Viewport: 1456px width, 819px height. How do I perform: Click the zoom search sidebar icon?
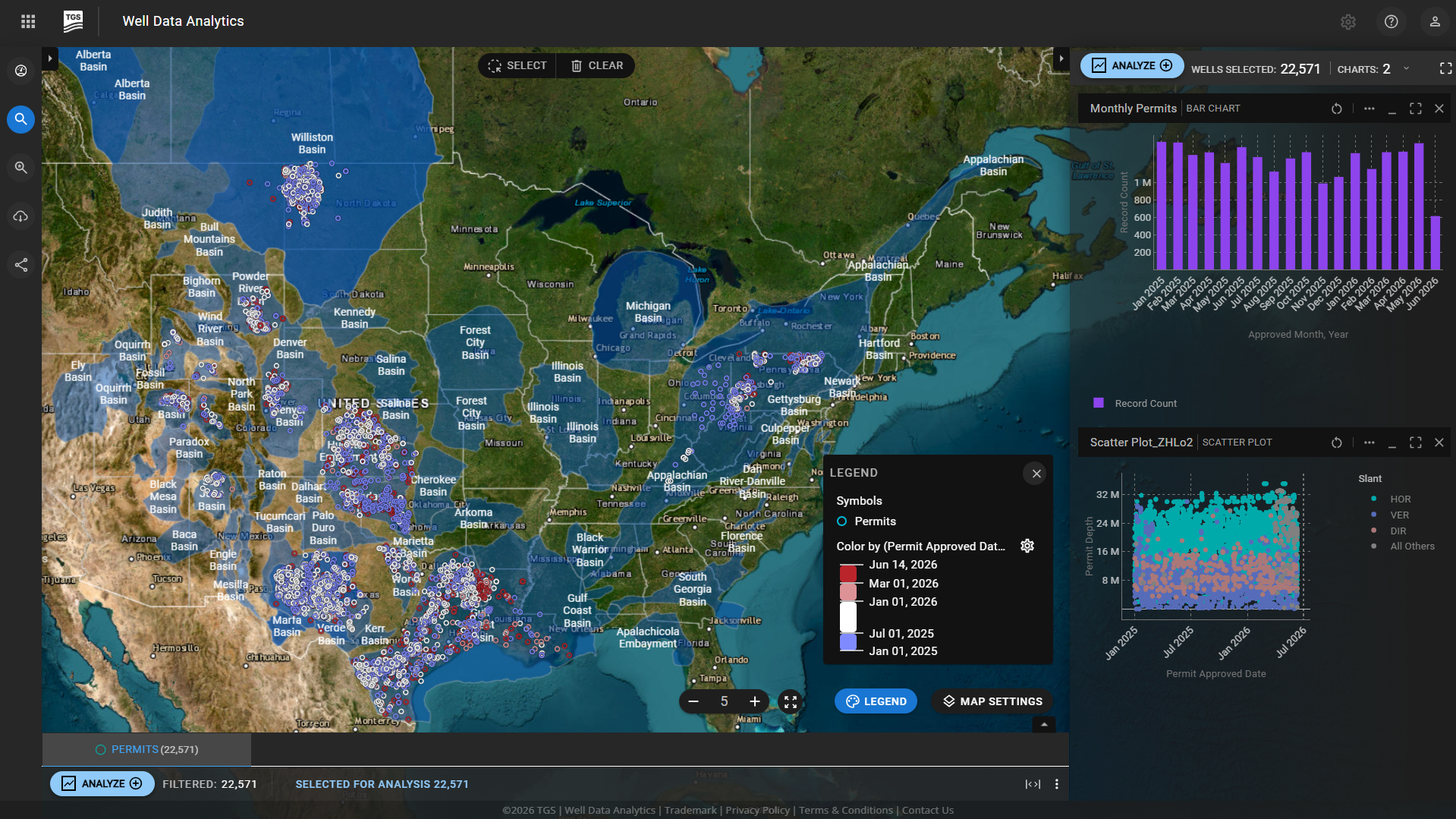pos(21,168)
